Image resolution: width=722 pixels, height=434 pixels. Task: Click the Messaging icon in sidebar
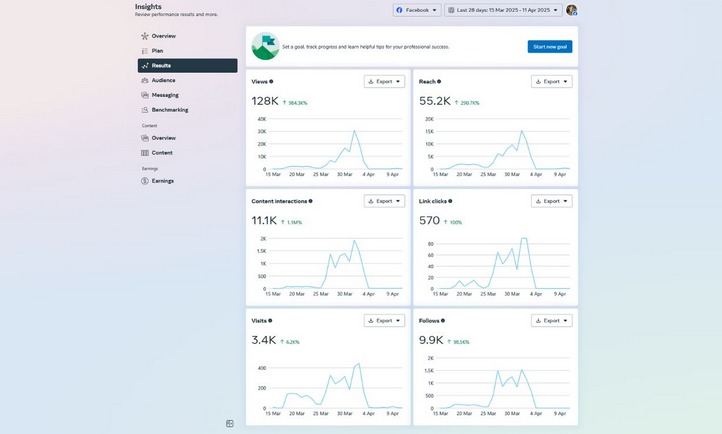[x=145, y=95]
